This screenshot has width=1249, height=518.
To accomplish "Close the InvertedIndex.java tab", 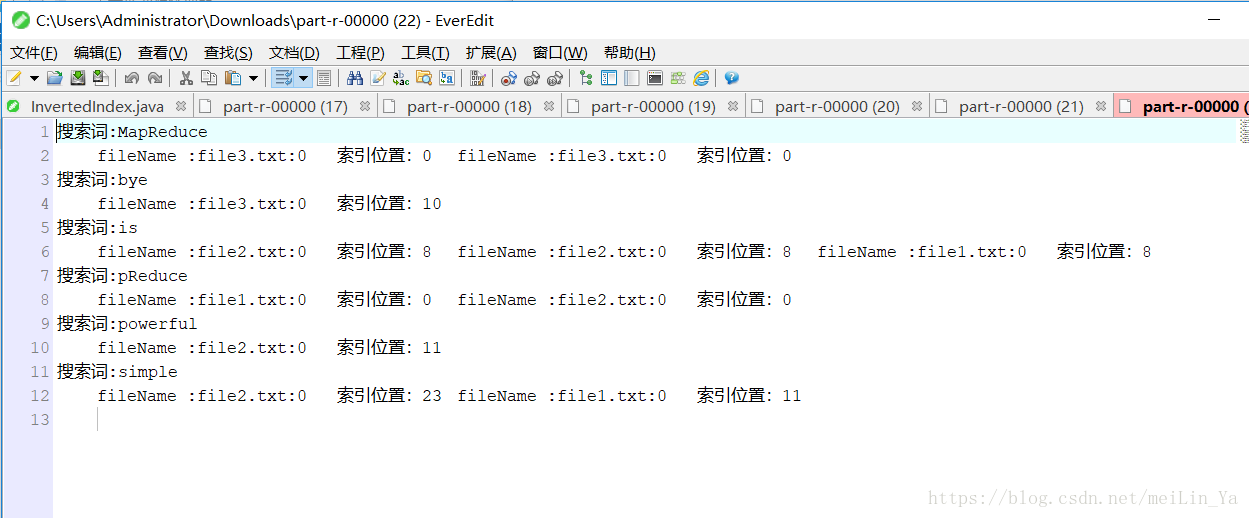I will pos(181,106).
